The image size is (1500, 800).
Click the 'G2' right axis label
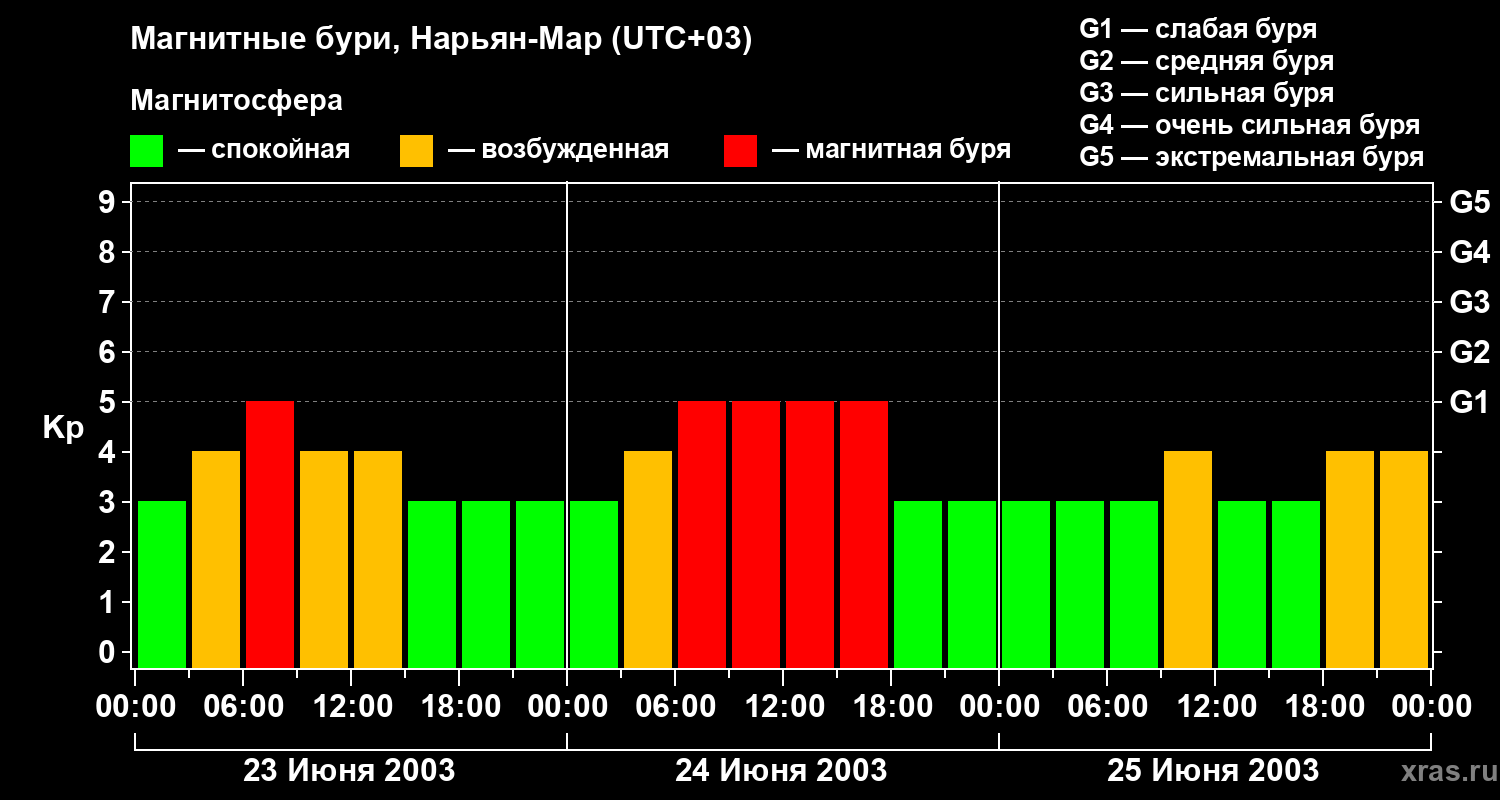click(1470, 352)
